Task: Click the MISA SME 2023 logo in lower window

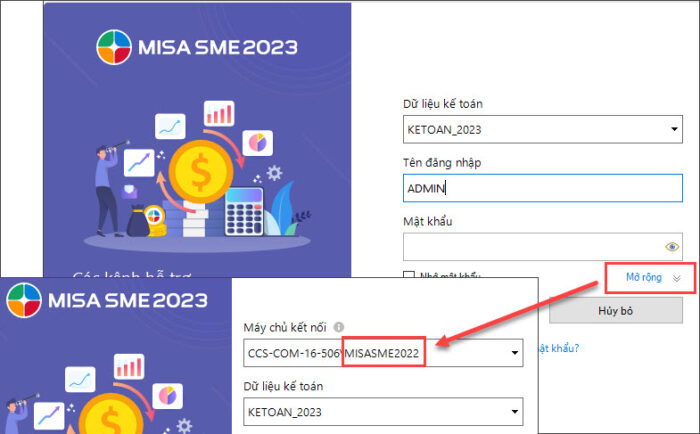Action: point(107,300)
